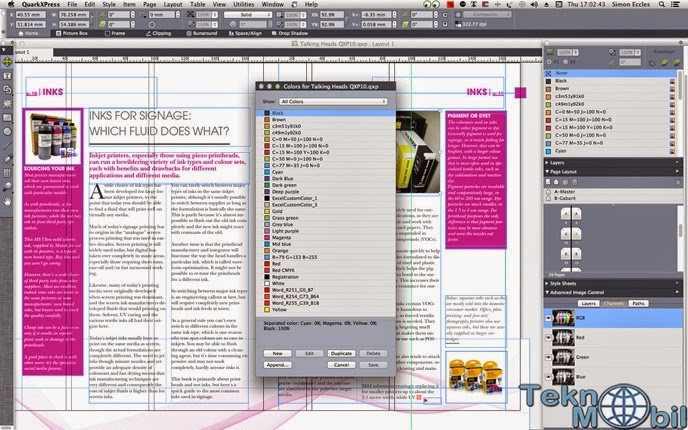Select the Item tool in tool palette
688x430 pixels.
click(x=7, y=62)
